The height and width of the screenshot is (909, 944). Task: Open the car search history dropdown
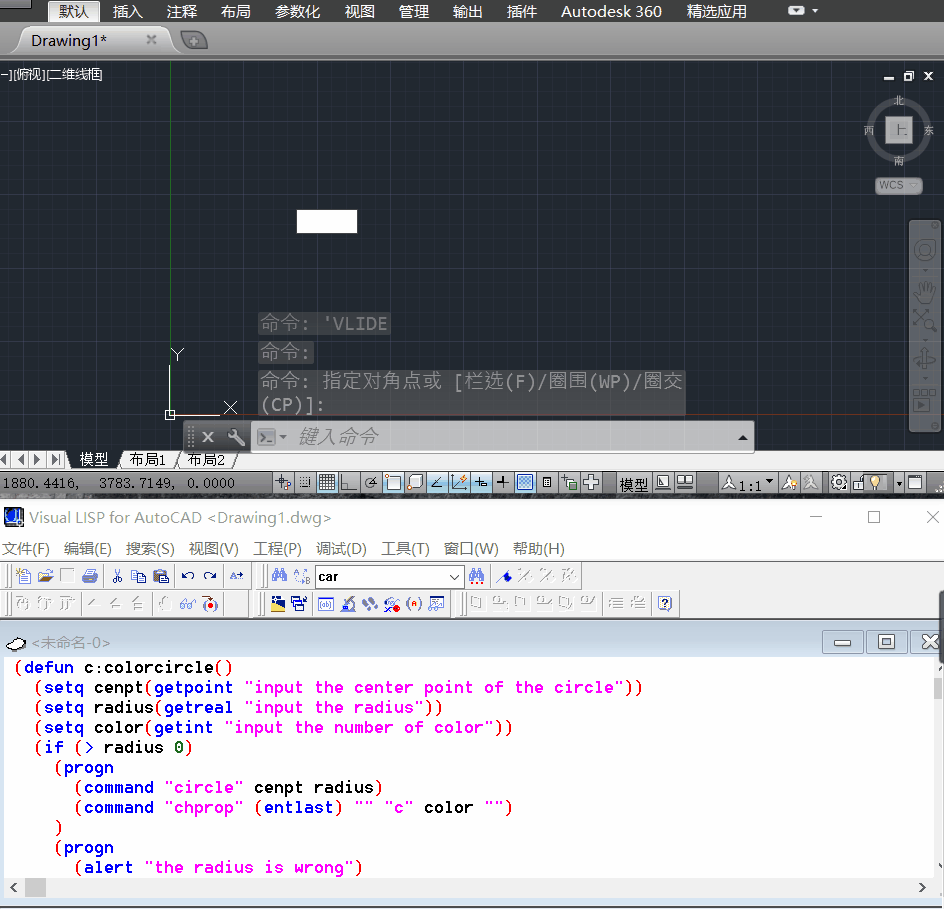(453, 576)
